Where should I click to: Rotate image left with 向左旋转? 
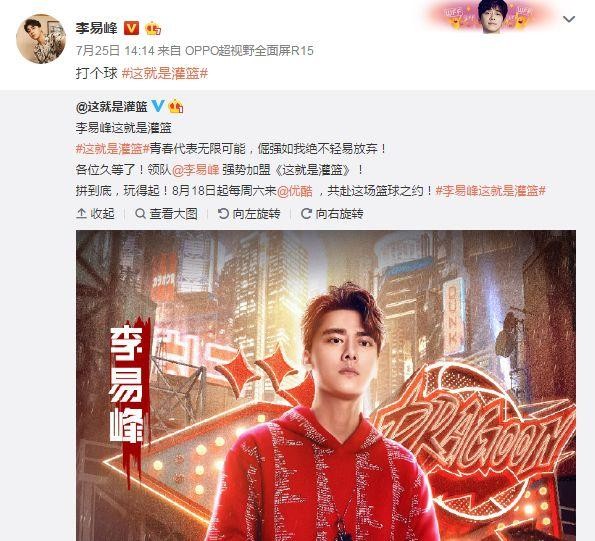(x=249, y=214)
